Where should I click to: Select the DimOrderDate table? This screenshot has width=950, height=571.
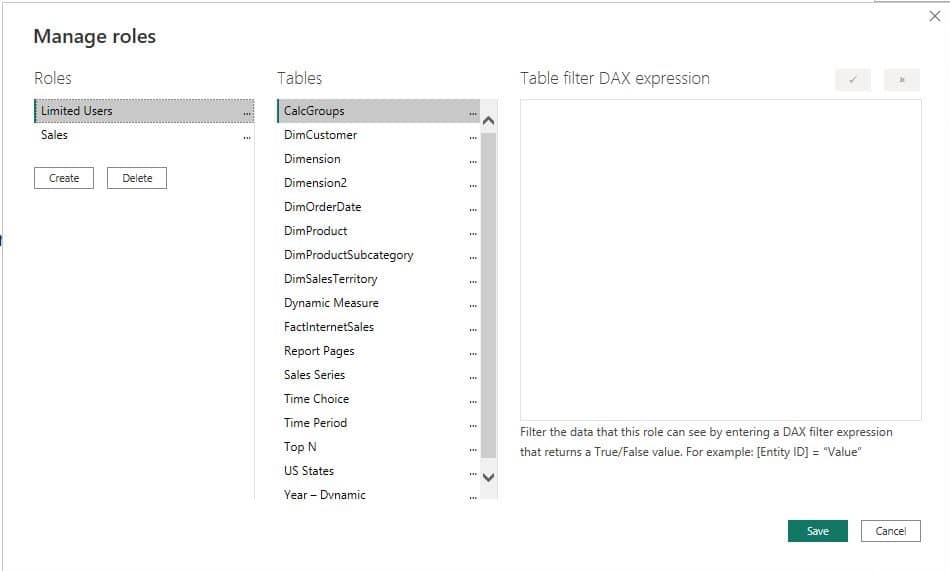point(378,207)
